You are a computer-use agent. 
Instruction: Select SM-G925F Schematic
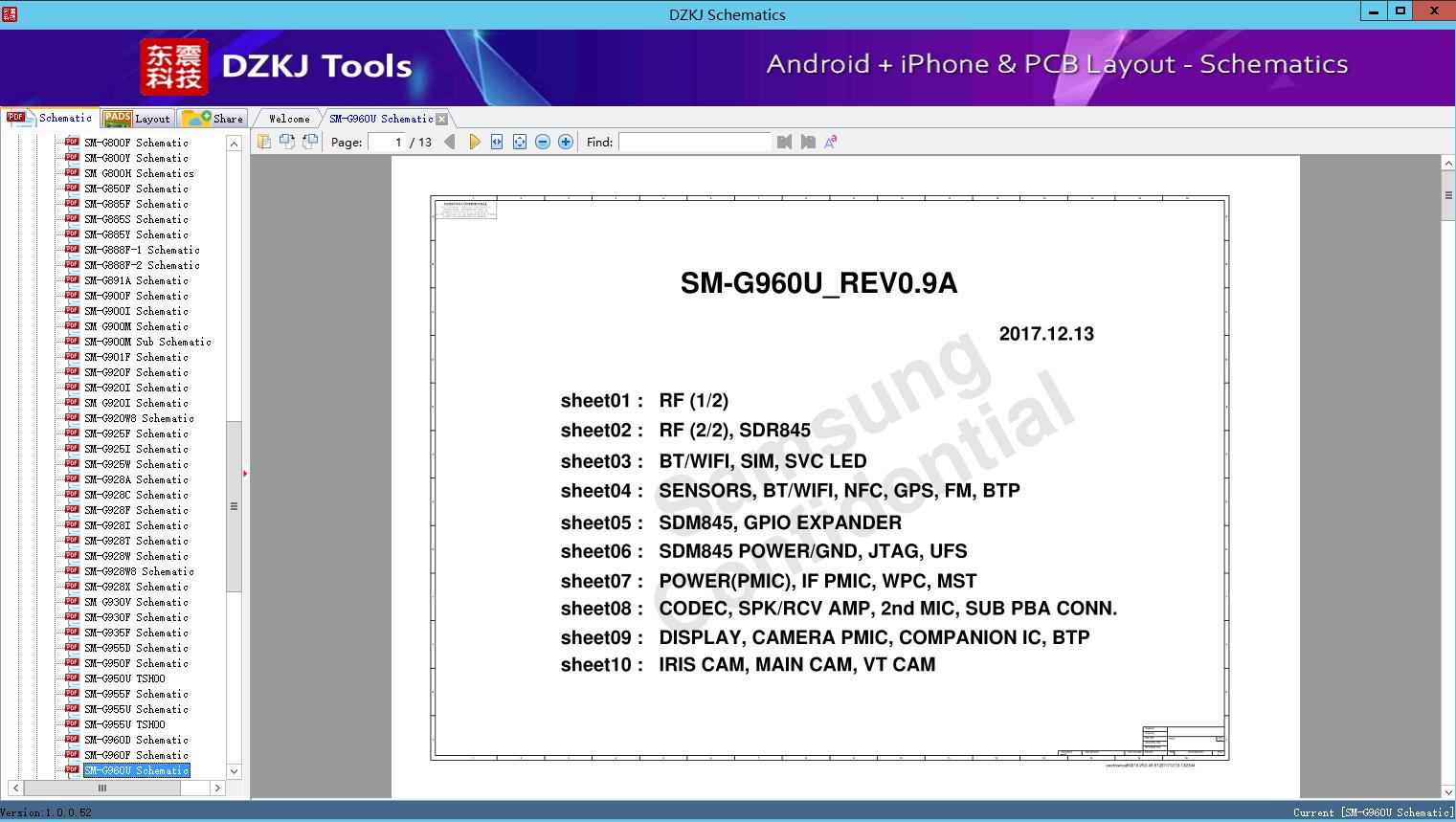click(136, 433)
